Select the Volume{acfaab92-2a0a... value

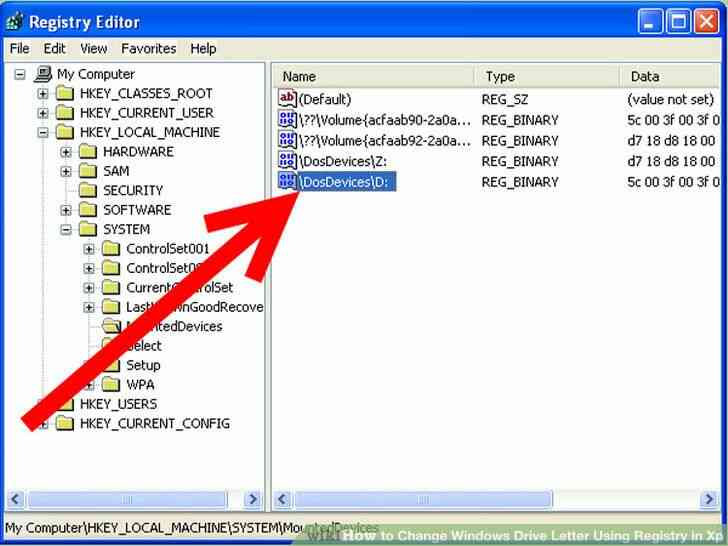click(x=385, y=141)
